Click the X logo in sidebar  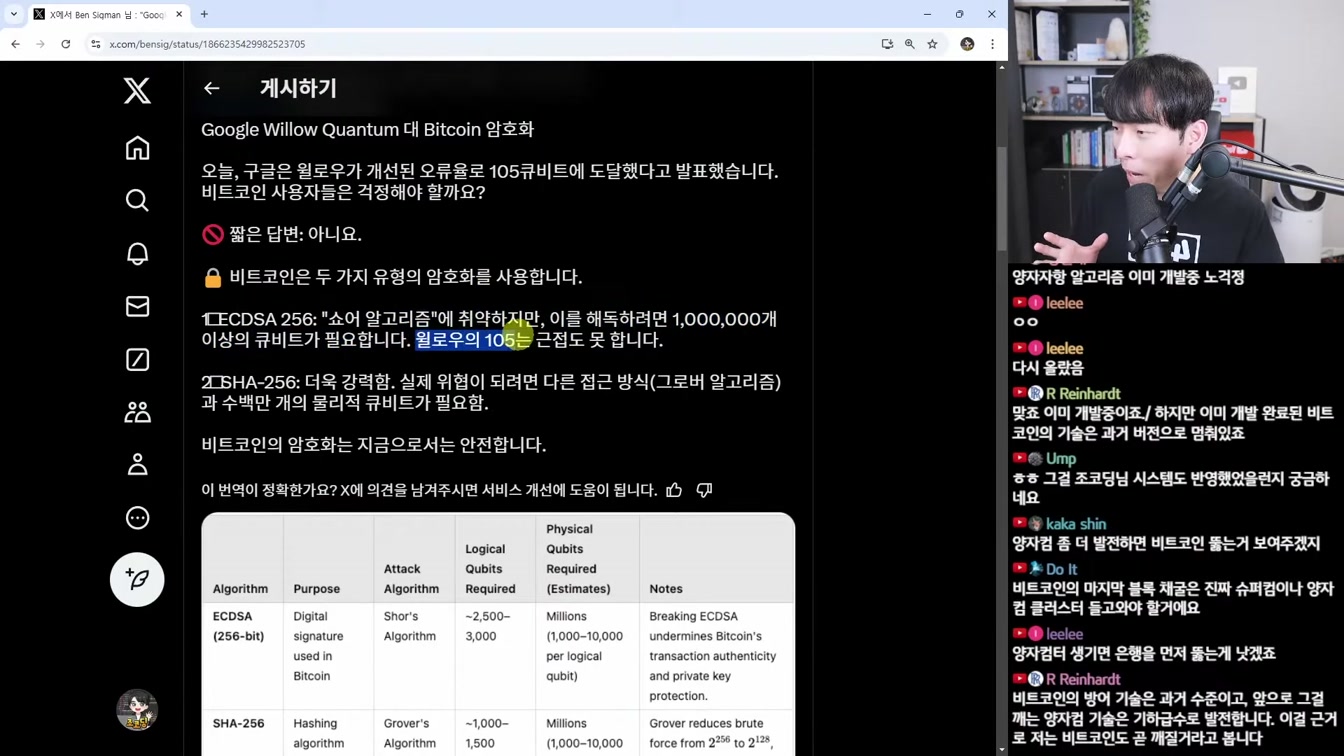pos(137,91)
